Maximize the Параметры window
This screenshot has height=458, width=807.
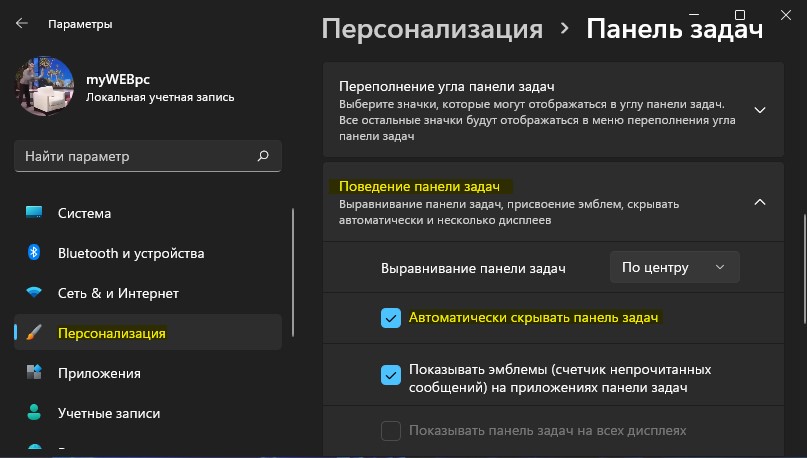click(740, 15)
